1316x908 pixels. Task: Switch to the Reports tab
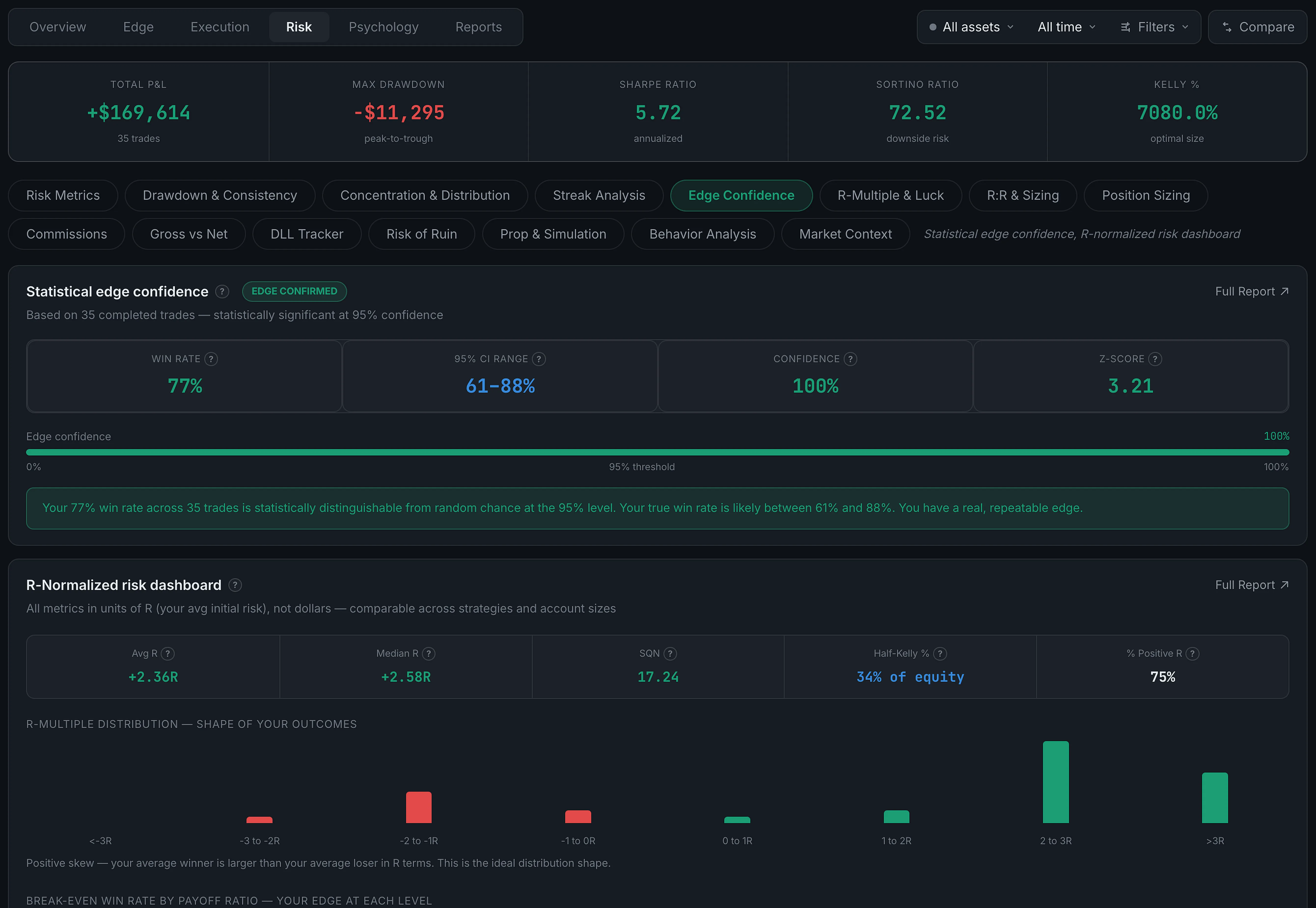[x=479, y=27]
